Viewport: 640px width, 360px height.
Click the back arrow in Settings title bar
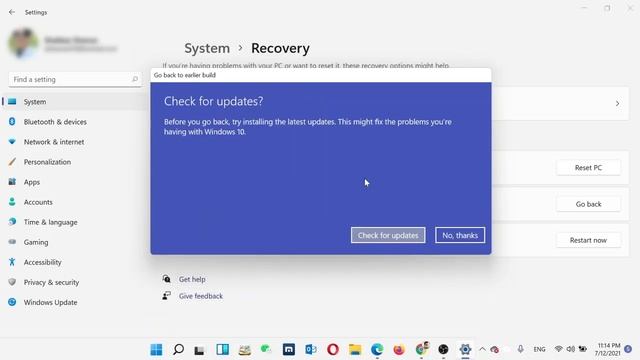[x=12, y=12]
